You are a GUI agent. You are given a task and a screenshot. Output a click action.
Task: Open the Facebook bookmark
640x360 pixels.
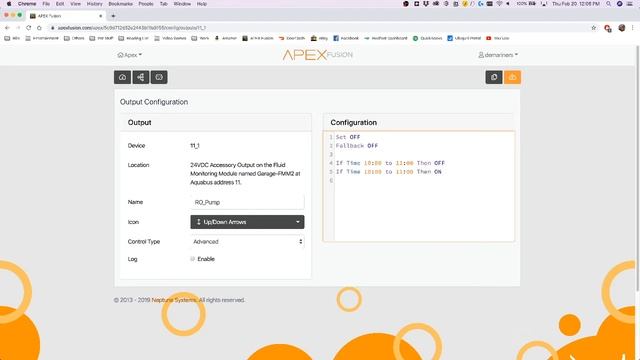[346, 38]
